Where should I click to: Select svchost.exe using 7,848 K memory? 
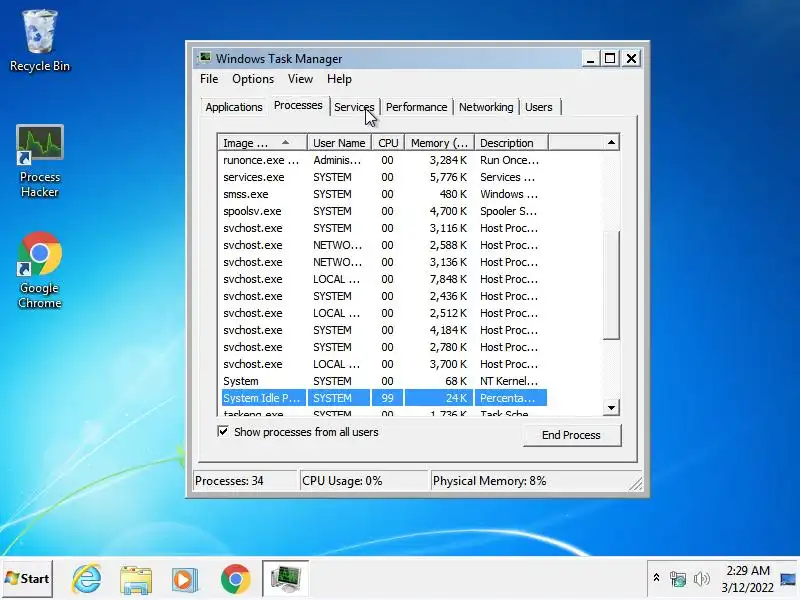click(x=384, y=279)
